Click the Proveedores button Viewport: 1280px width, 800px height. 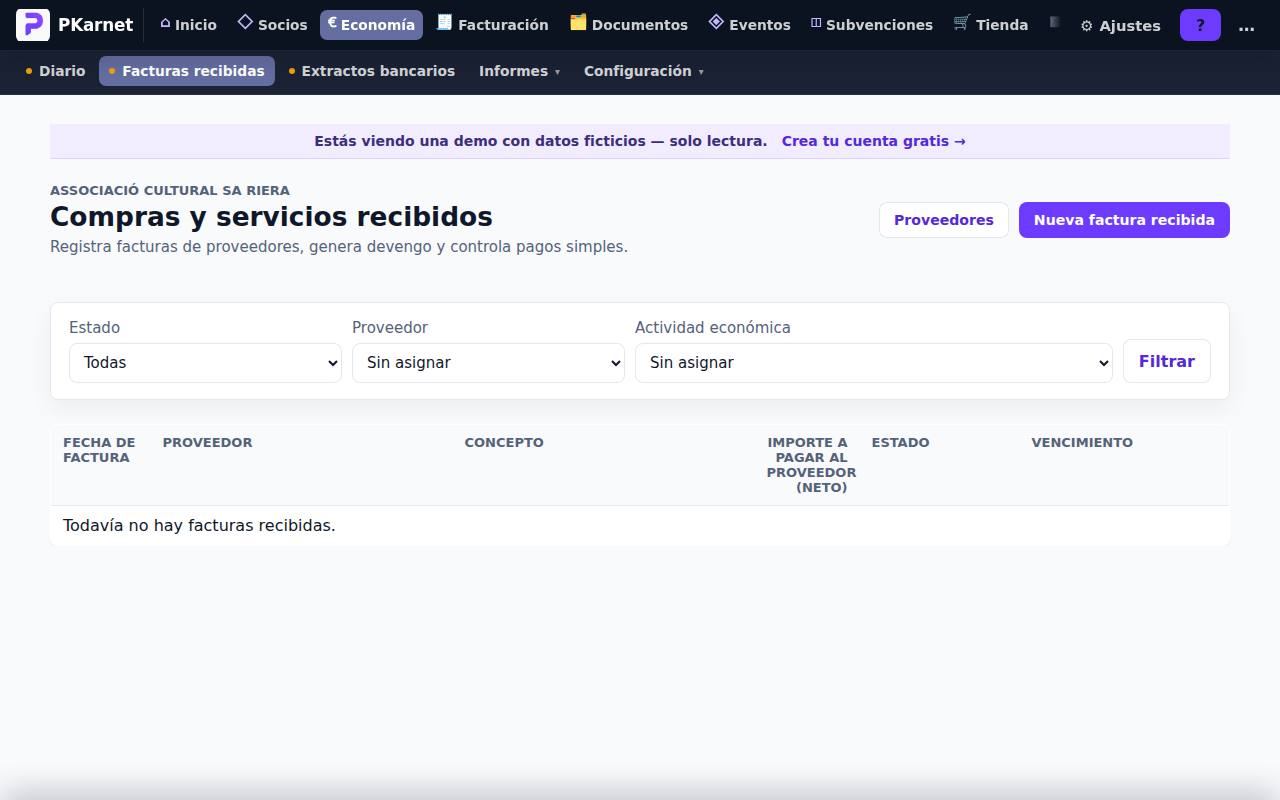944,220
